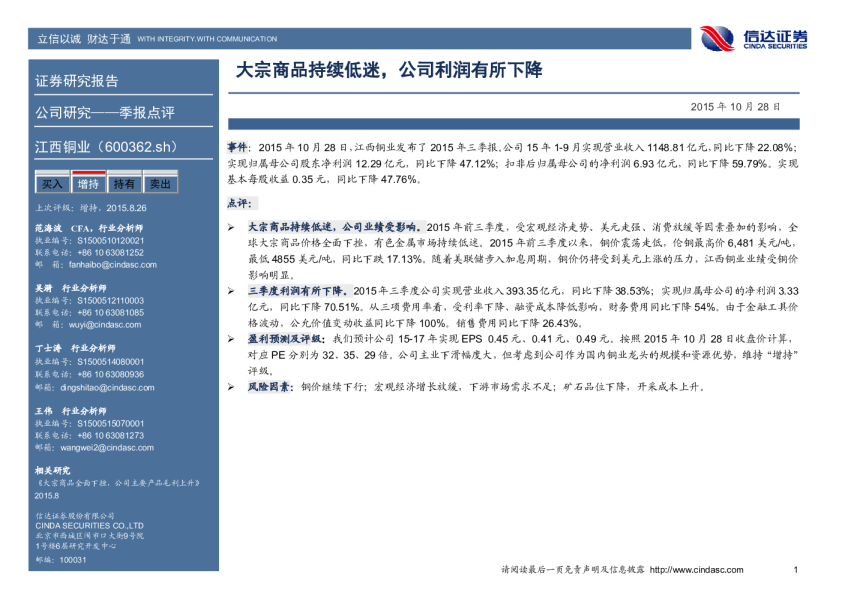Select the 卖出 rating box
This screenshot has height=595, width=842.
click(x=159, y=184)
